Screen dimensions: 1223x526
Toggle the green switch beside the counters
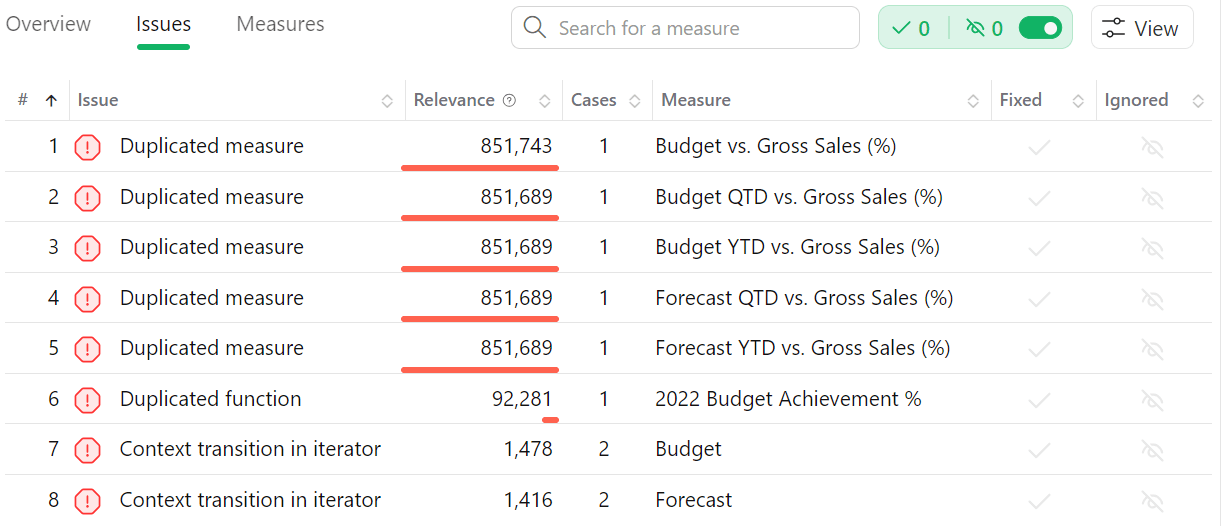(1040, 28)
